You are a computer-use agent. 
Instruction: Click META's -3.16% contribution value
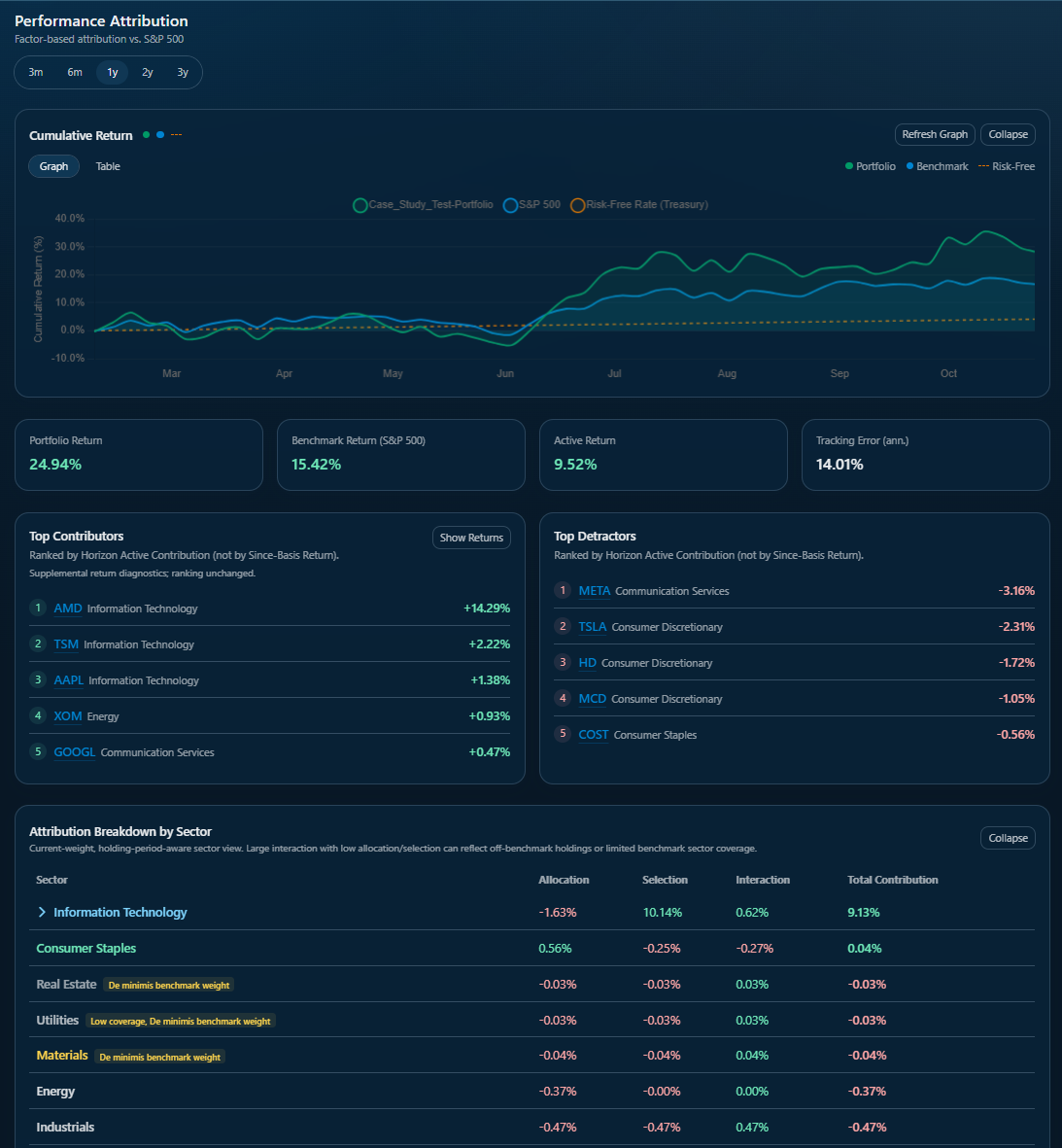click(1016, 591)
